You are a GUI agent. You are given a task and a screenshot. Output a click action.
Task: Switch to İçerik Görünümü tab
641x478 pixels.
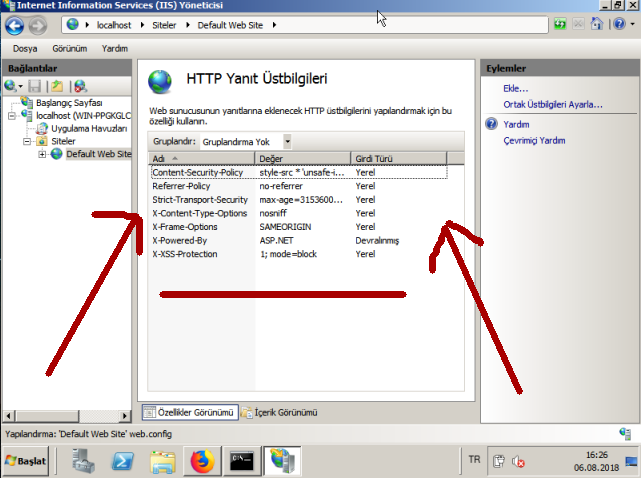[279, 412]
